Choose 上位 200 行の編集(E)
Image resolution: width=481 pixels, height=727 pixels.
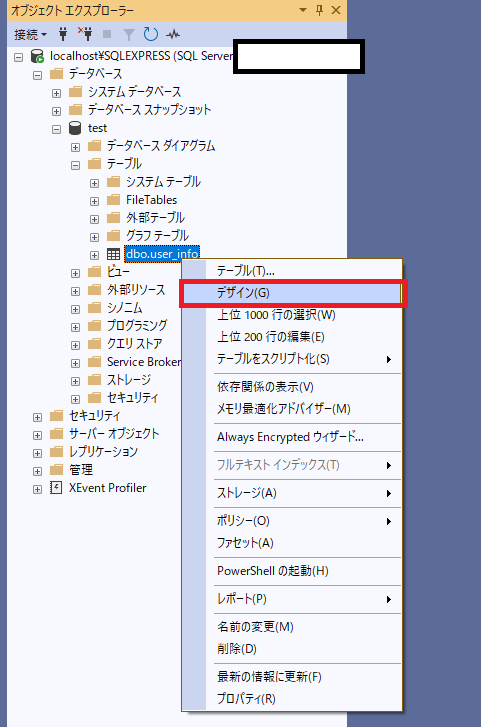point(292,337)
